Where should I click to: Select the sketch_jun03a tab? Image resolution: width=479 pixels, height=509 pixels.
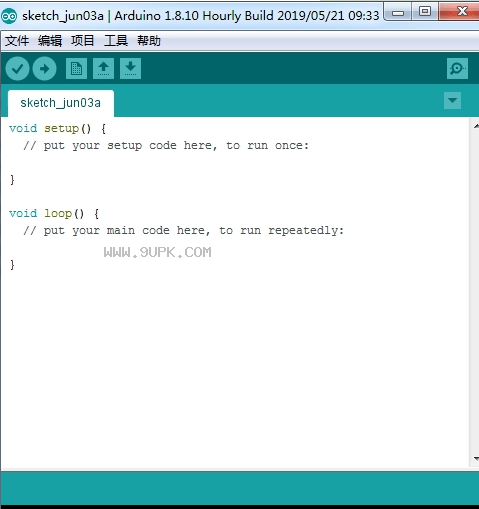61,103
